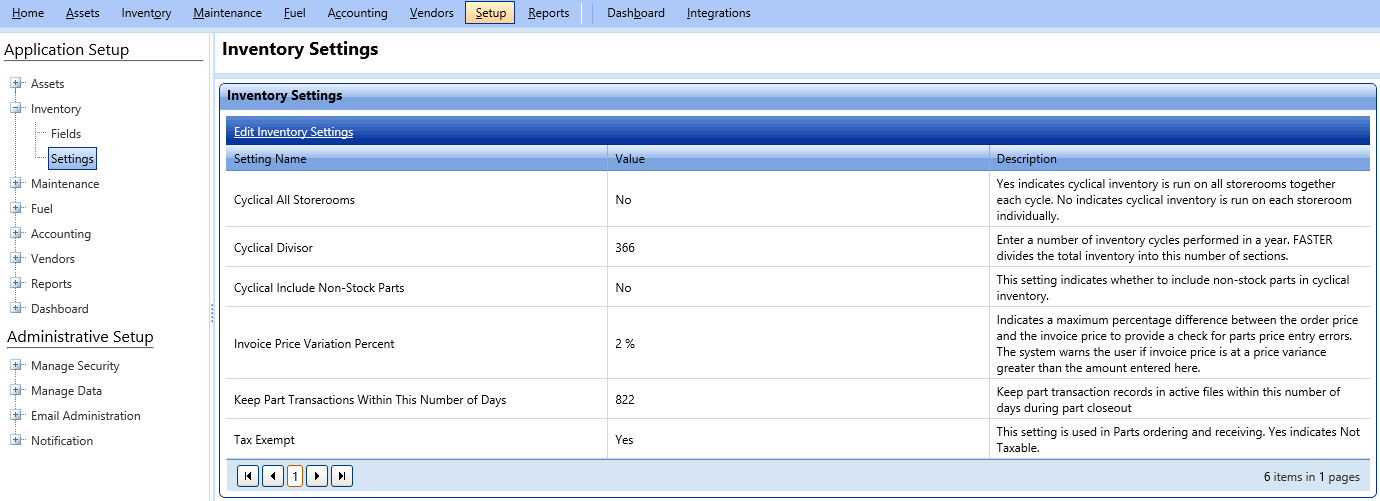Viewport: 1380px width, 501px height.
Task: Click the value 822
Action: [x=625, y=400]
